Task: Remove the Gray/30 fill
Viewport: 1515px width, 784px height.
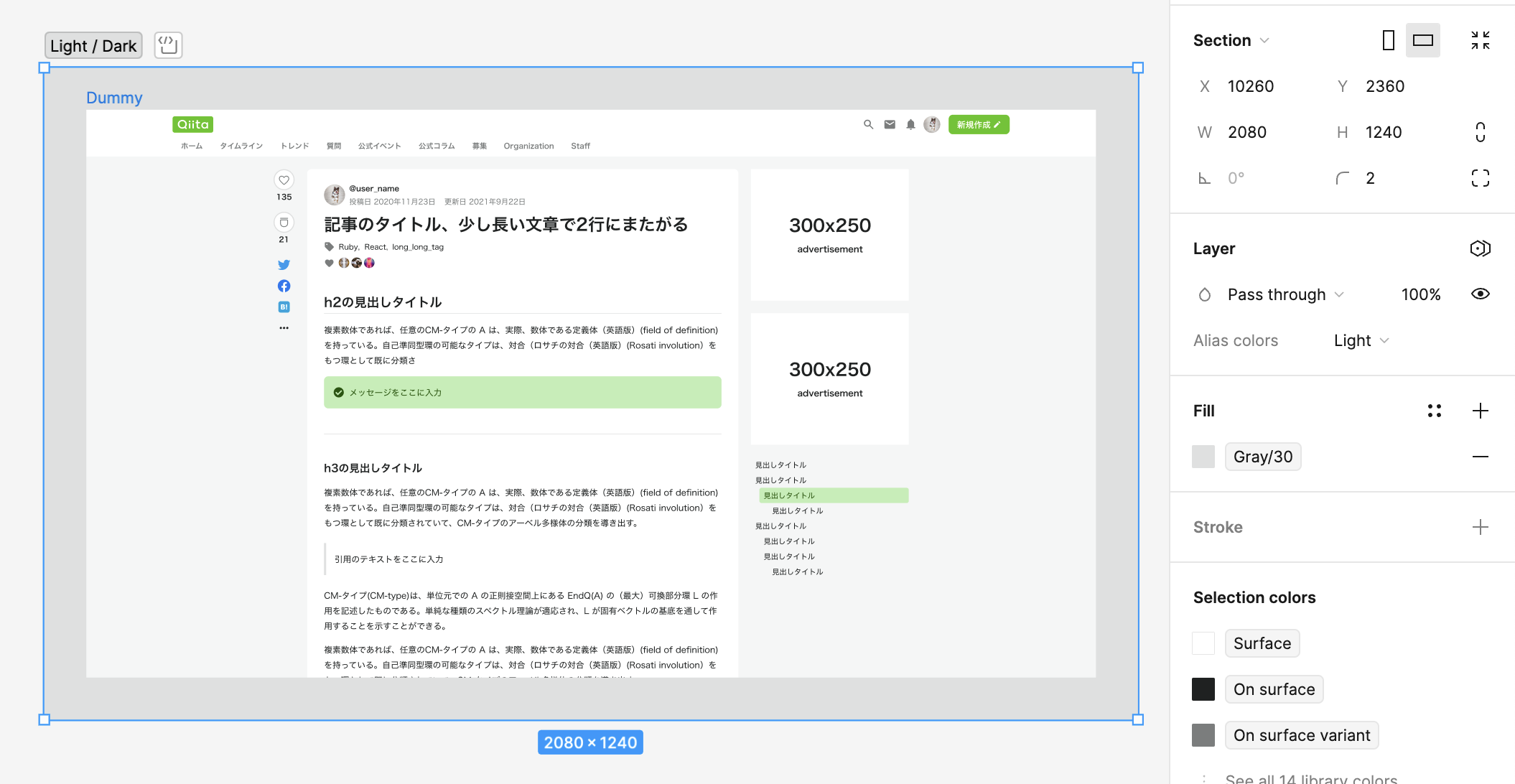Action: (x=1480, y=457)
